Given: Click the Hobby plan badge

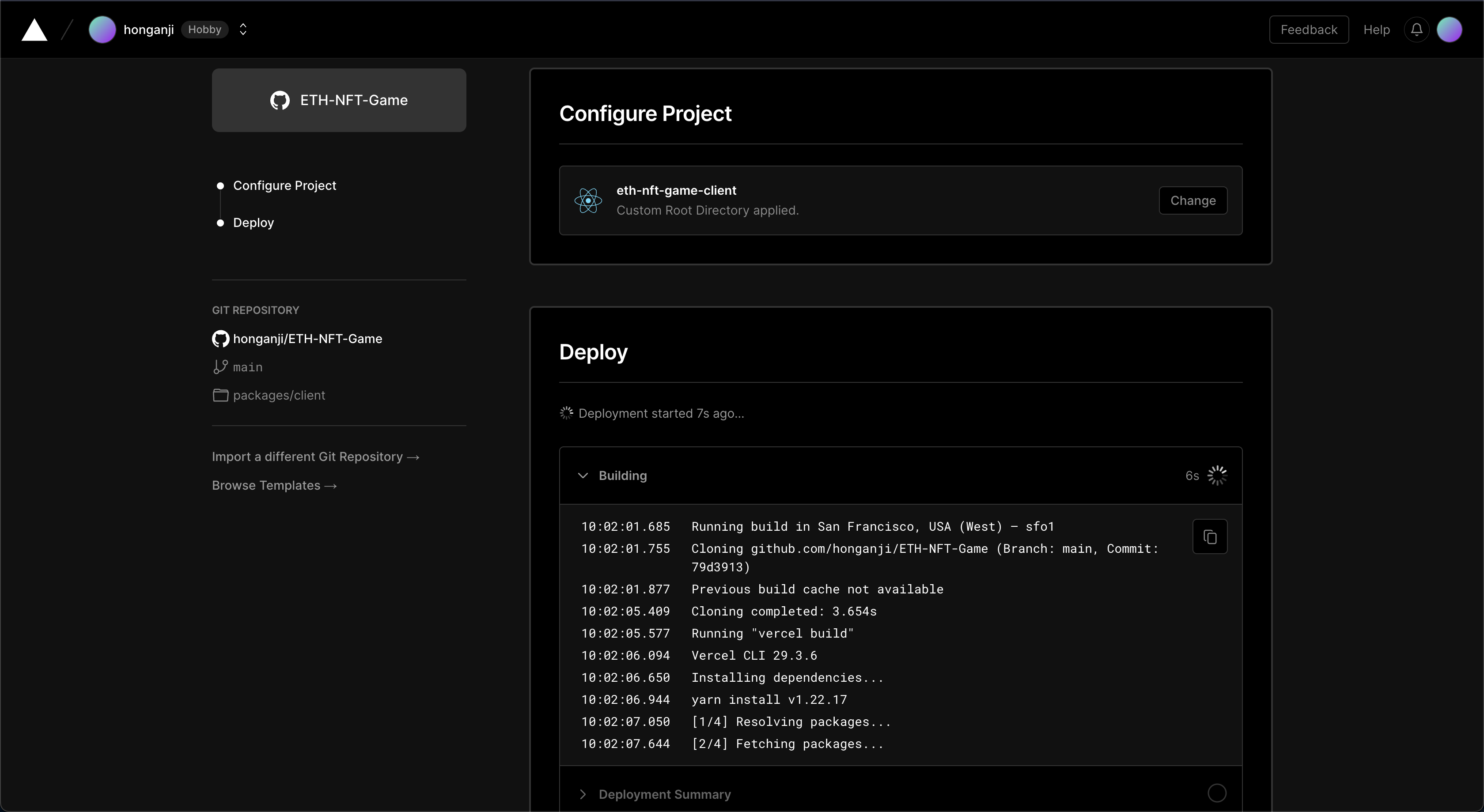Looking at the screenshot, I should click(x=204, y=30).
